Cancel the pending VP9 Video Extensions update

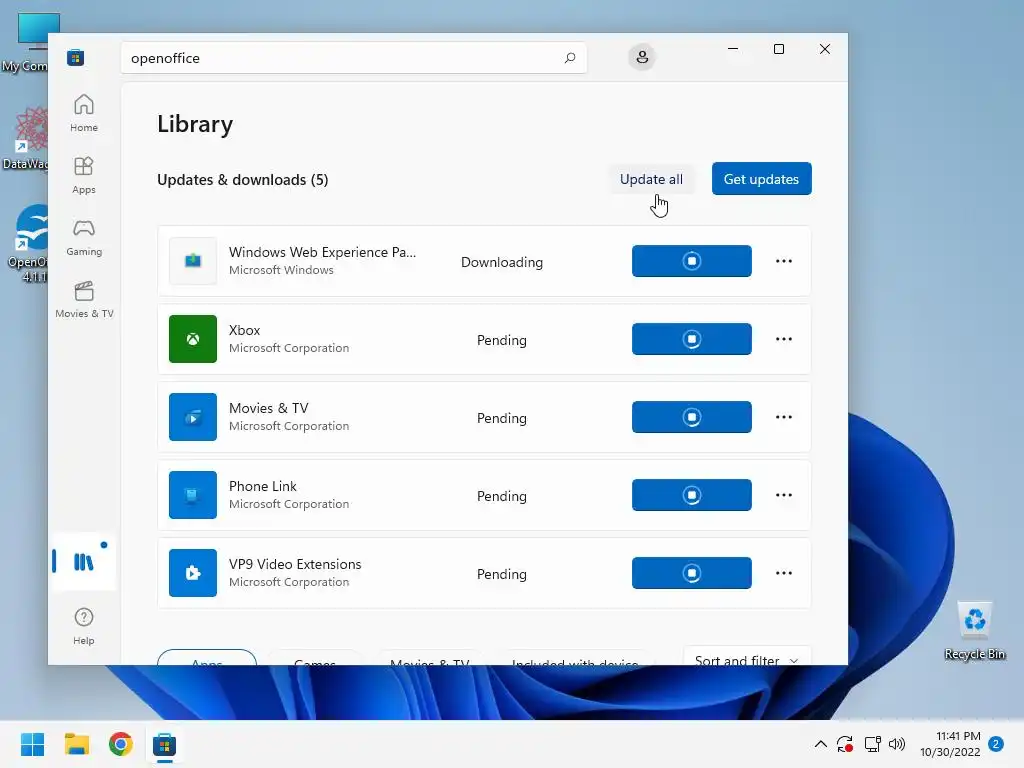tap(692, 573)
